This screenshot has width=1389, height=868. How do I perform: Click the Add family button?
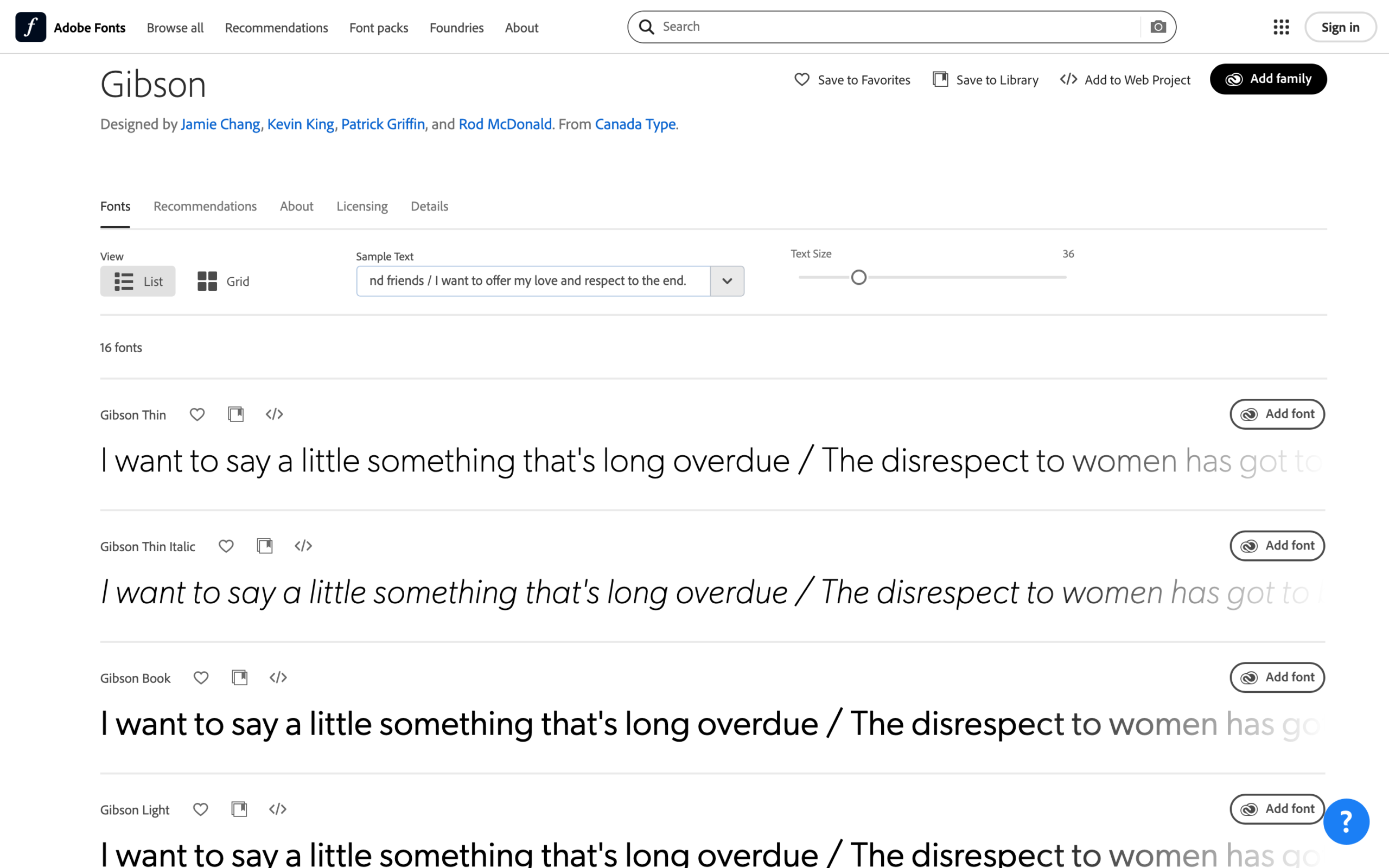point(1269,79)
